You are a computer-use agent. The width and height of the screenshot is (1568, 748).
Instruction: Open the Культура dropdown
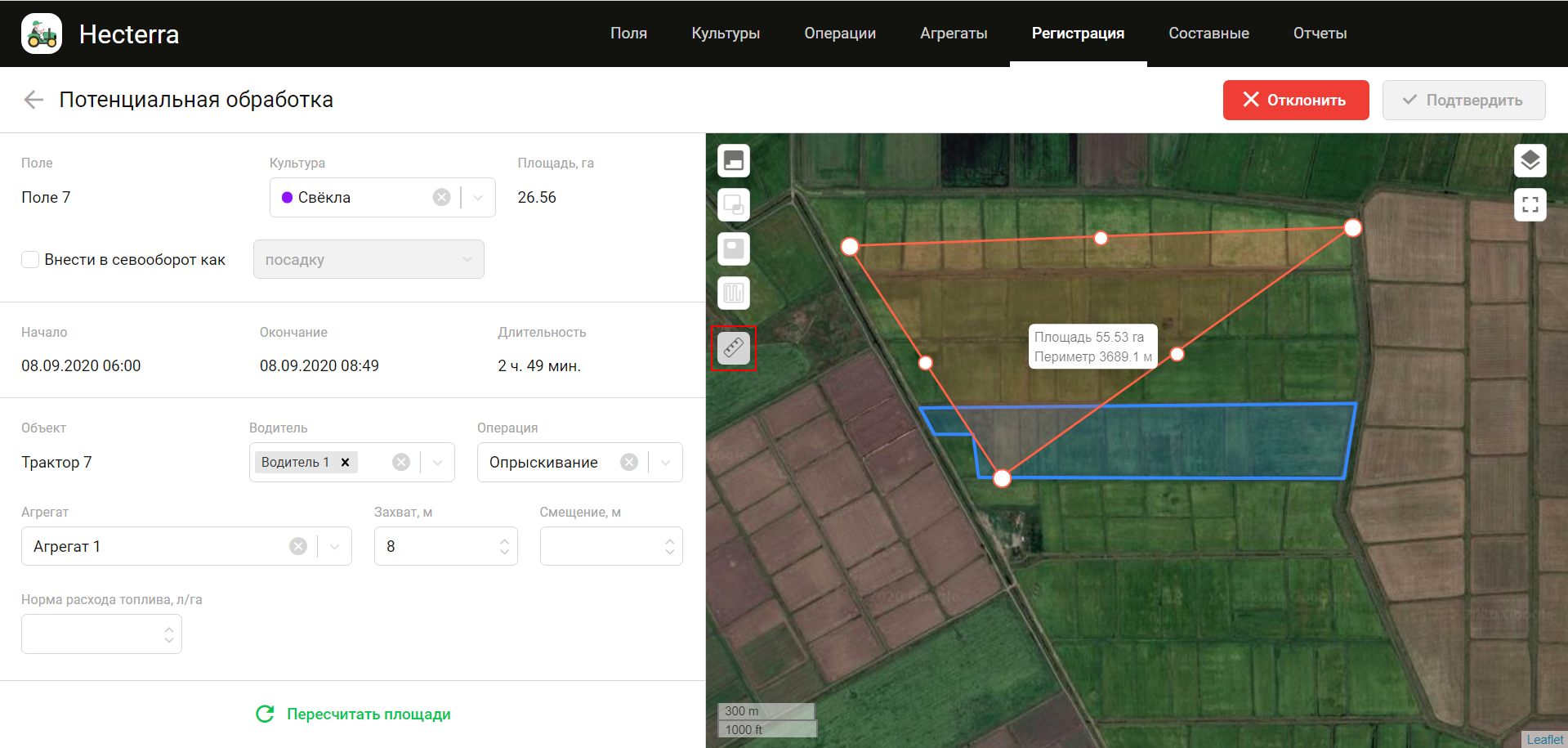click(477, 197)
